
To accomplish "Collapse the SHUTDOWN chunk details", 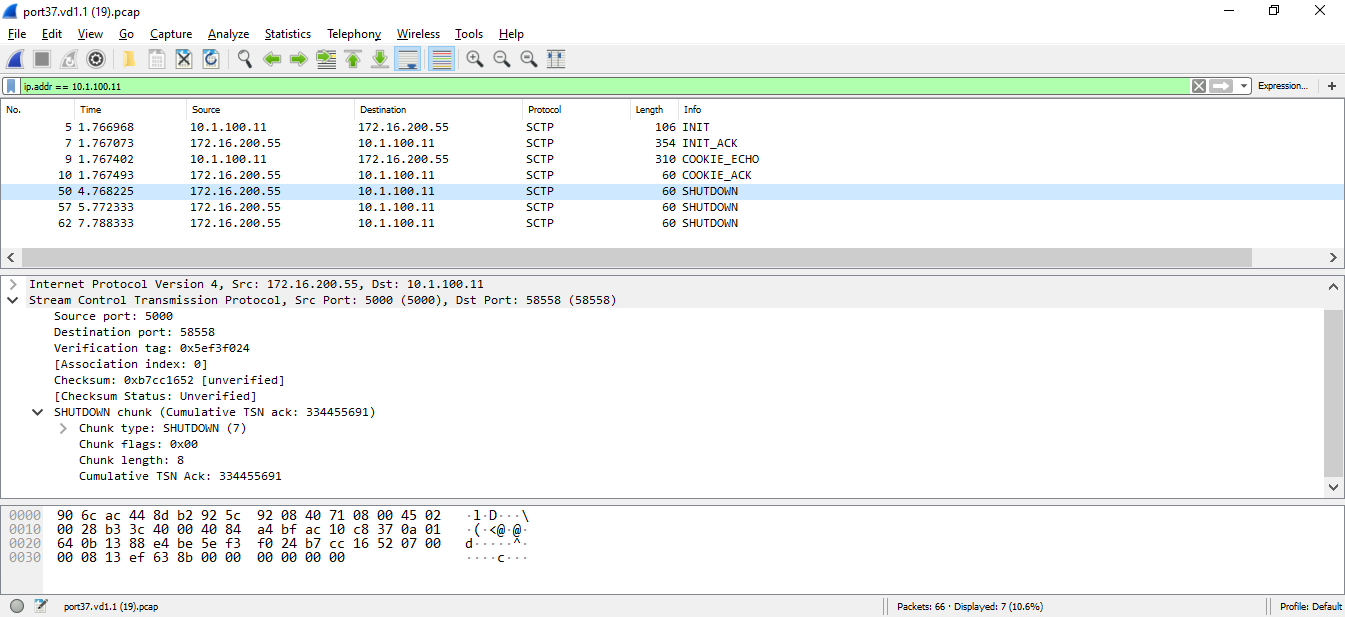I will coord(37,411).
